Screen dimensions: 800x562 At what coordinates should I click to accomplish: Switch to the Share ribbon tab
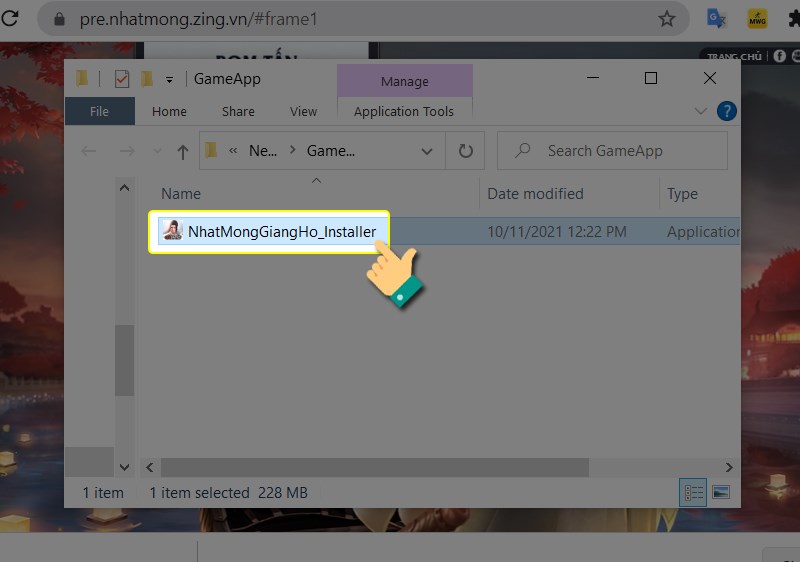238,111
